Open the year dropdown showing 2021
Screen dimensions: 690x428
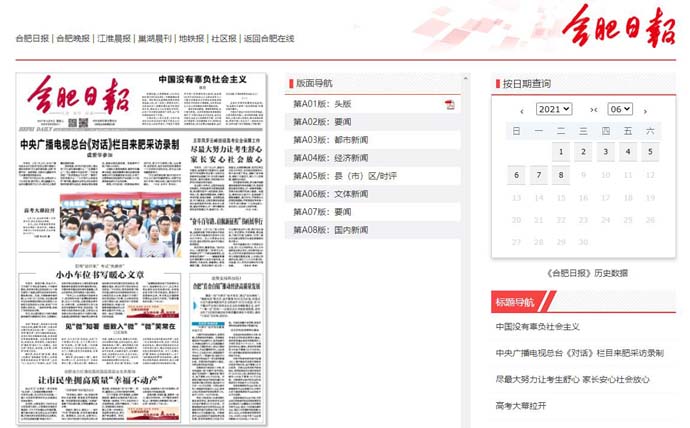[554, 109]
